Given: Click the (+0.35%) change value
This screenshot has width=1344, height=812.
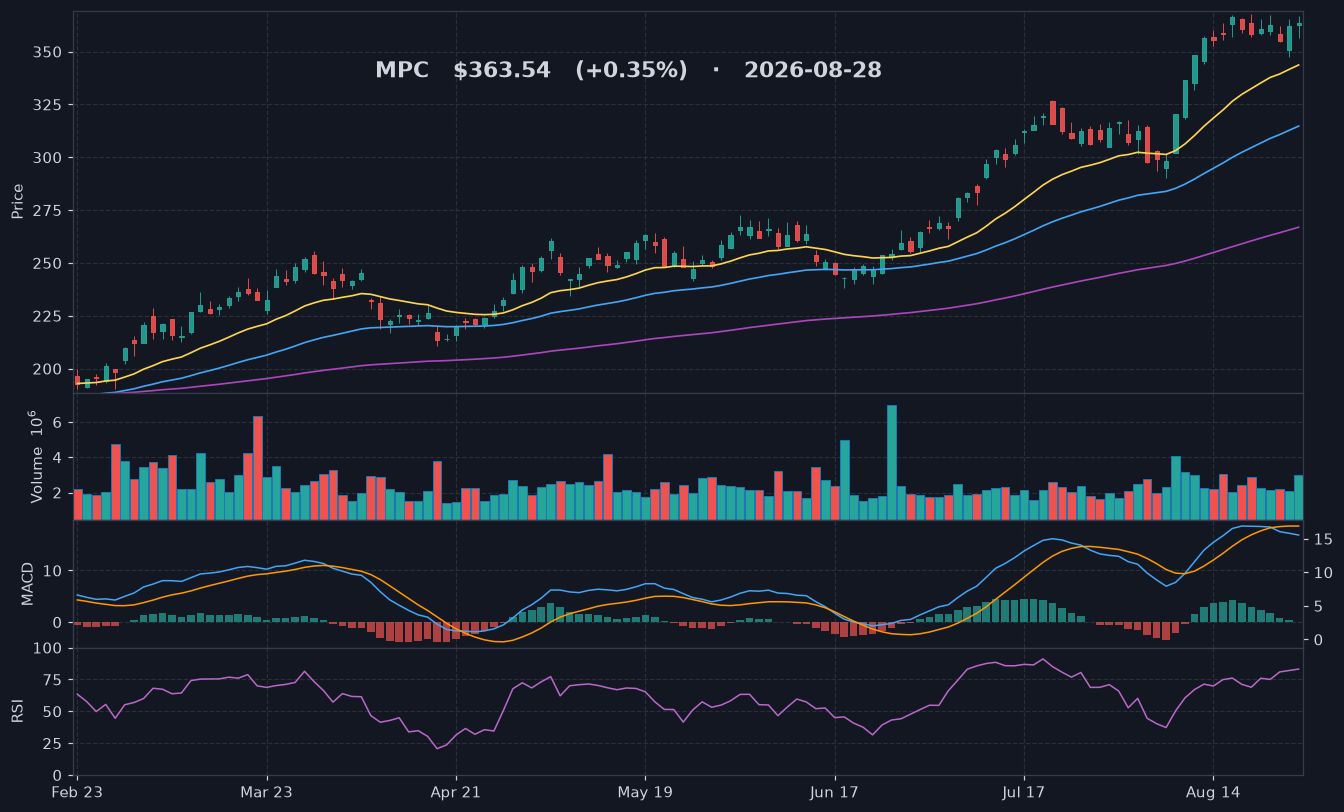Looking at the screenshot, I should [631, 70].
